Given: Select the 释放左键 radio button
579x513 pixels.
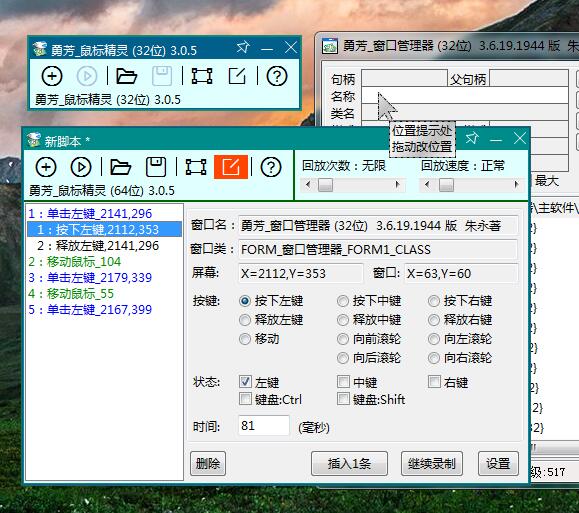Looking at the screenshot, I should tap(245, 320).
